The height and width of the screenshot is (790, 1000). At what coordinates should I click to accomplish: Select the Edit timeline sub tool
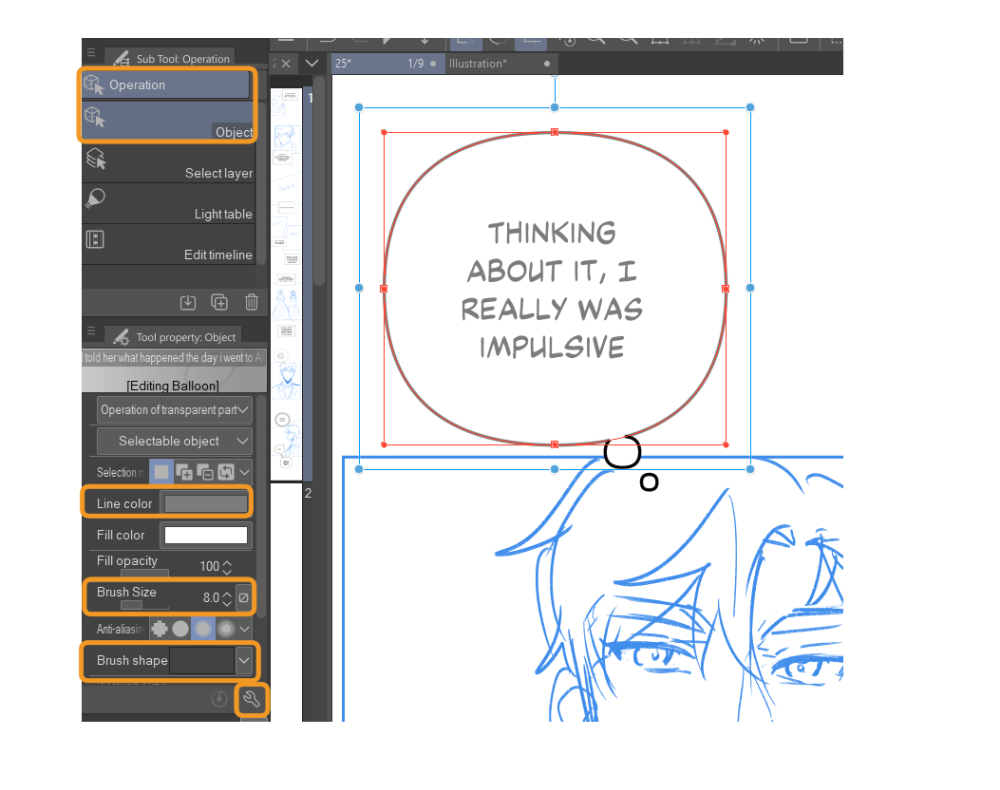[166, 245]
